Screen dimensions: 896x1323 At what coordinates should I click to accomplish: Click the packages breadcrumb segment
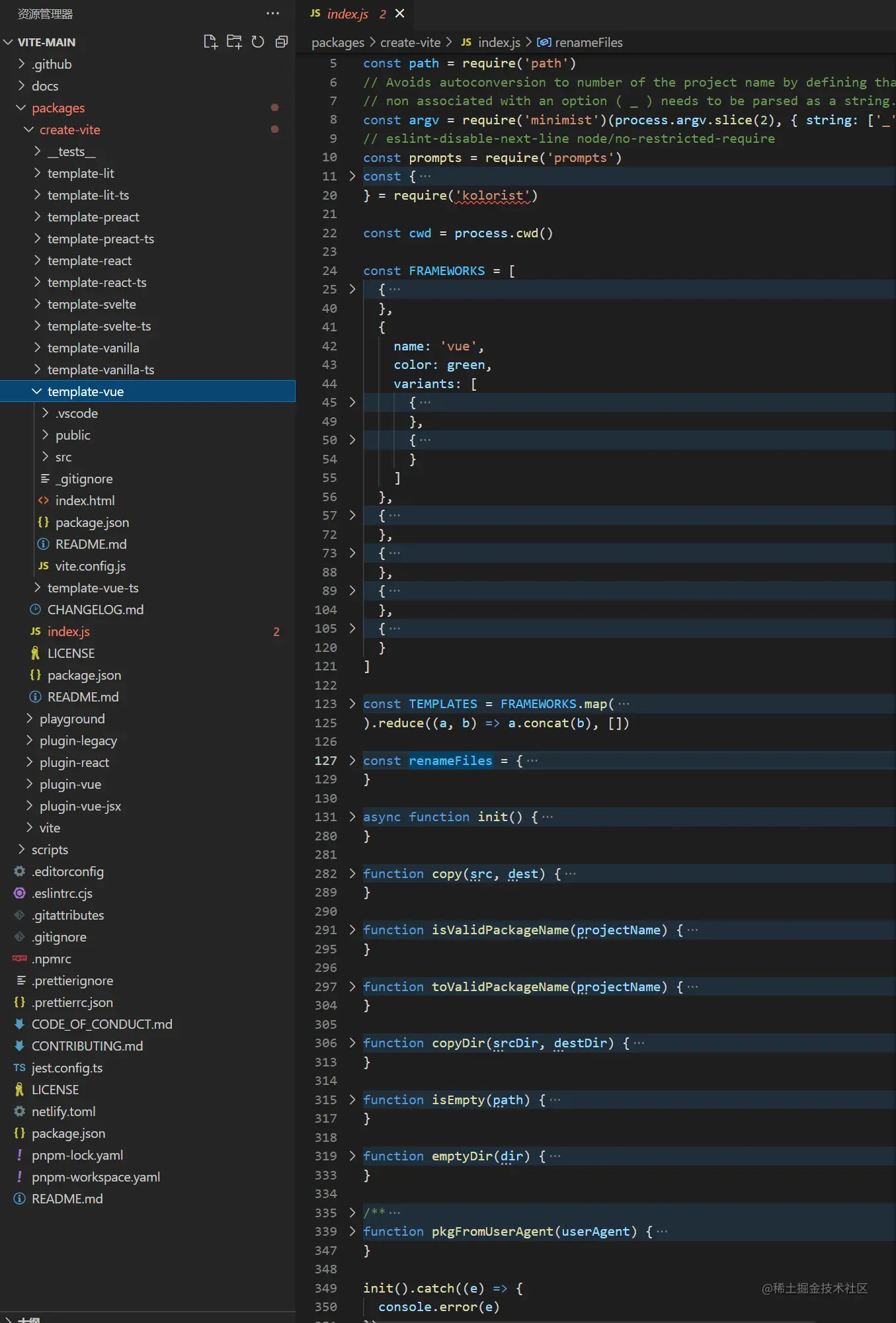[338, 42]
